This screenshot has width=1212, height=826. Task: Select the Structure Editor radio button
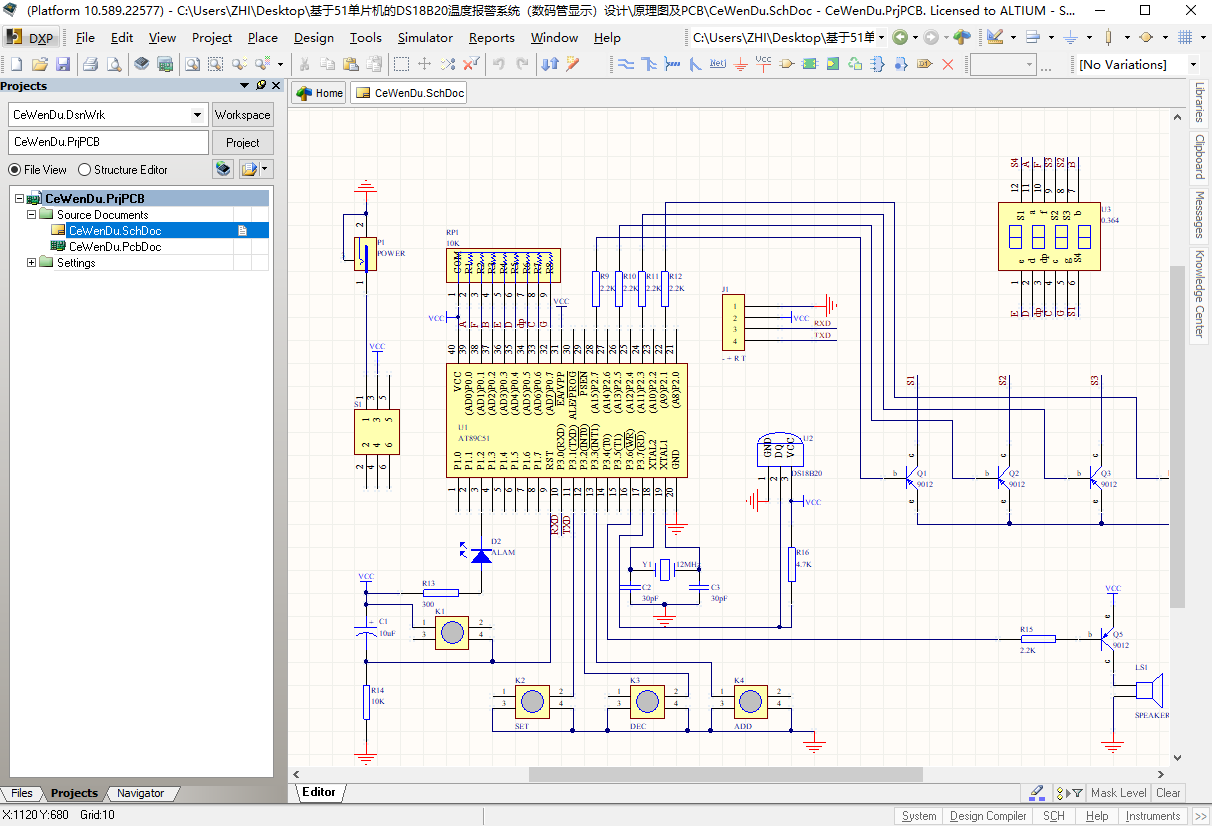[x=84, y=170]
